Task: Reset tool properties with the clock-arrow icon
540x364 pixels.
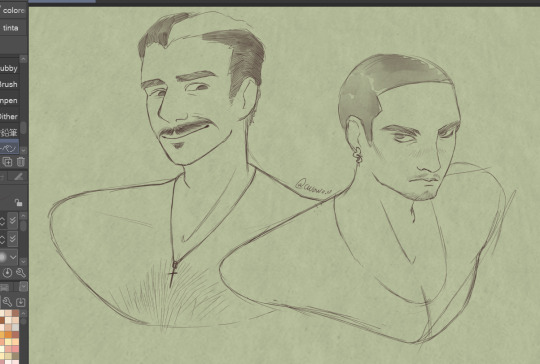Action: click(7, 273)
